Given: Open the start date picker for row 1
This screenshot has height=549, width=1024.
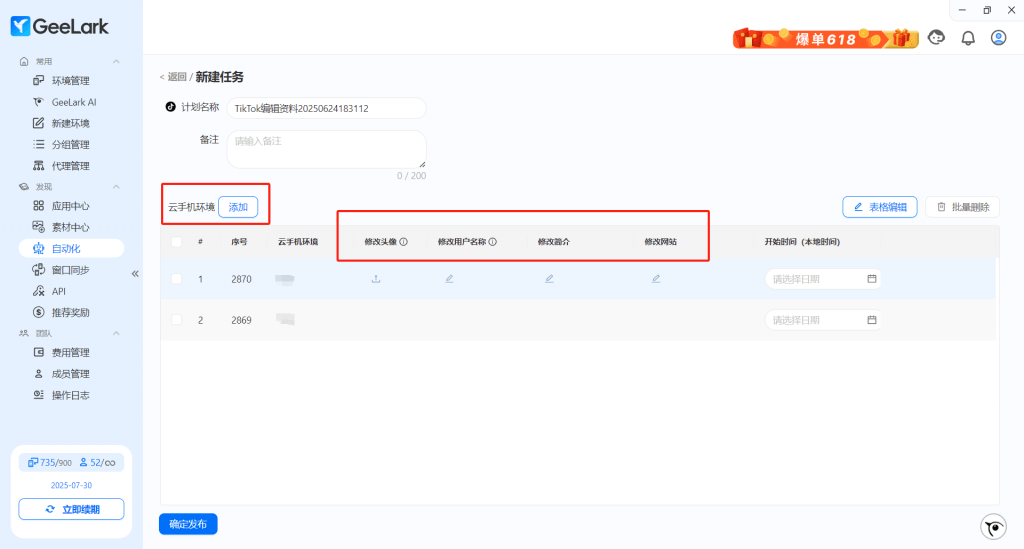Looking at the screenshot, I should click(x=824, y=279).
